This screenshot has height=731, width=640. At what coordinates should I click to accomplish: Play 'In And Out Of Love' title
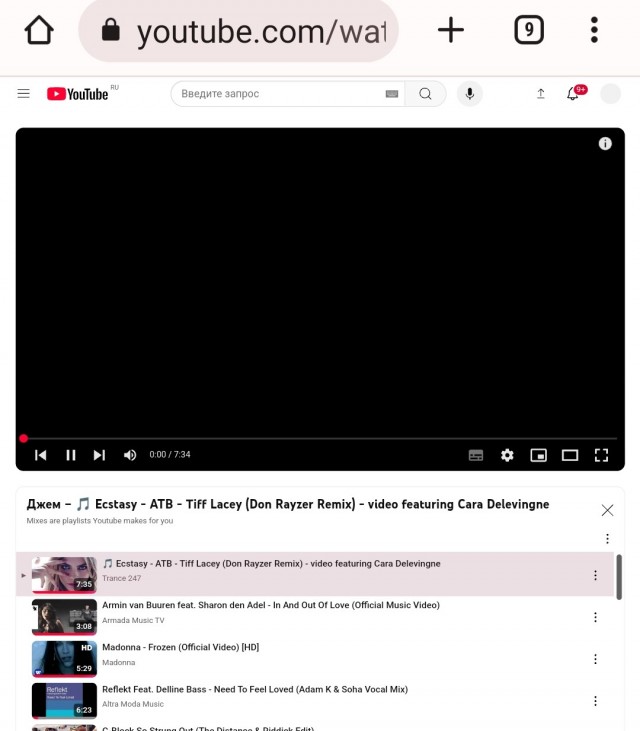pos(271,605)
